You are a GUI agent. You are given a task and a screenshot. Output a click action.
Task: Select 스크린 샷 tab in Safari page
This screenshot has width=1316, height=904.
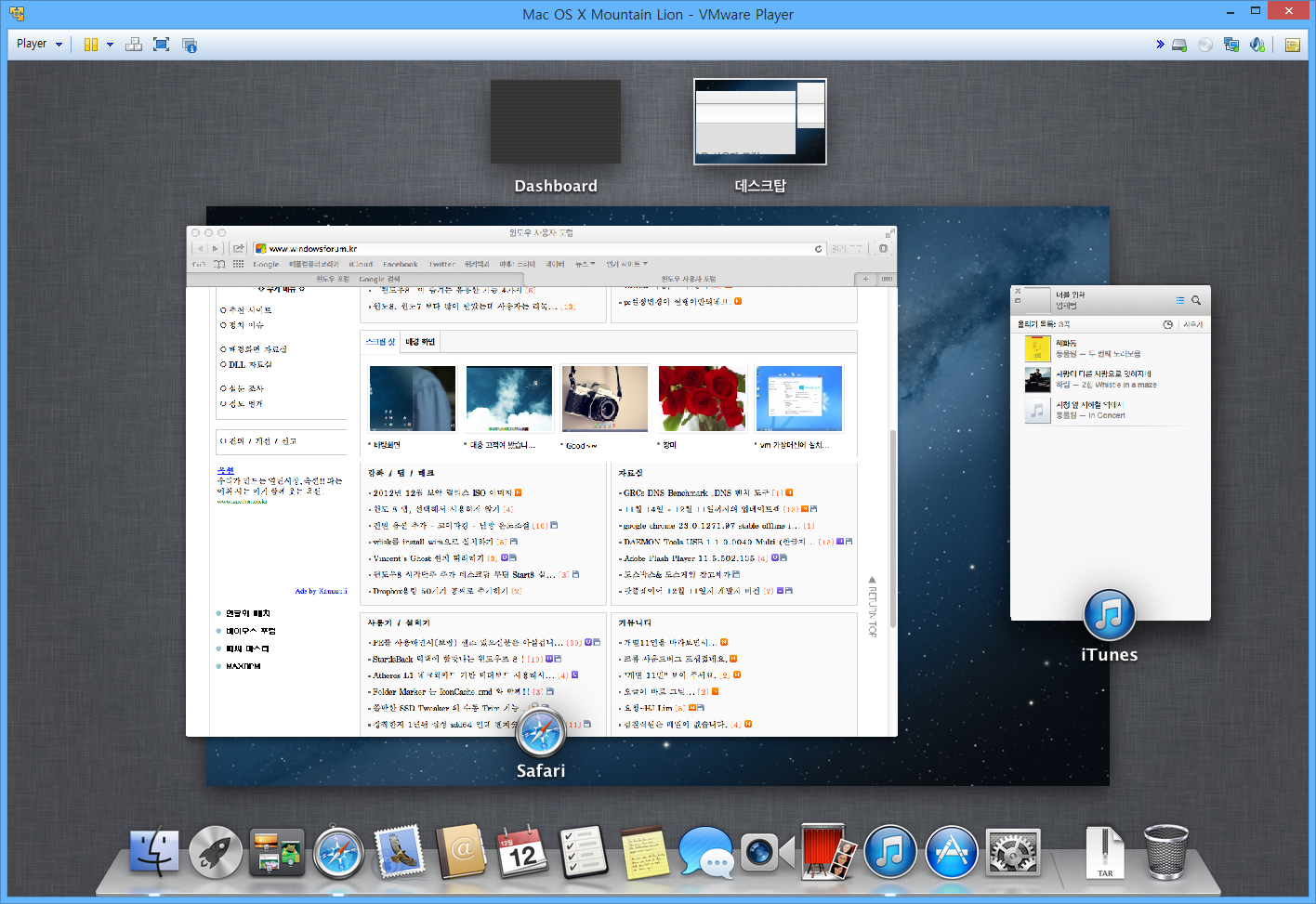point(380,342)
